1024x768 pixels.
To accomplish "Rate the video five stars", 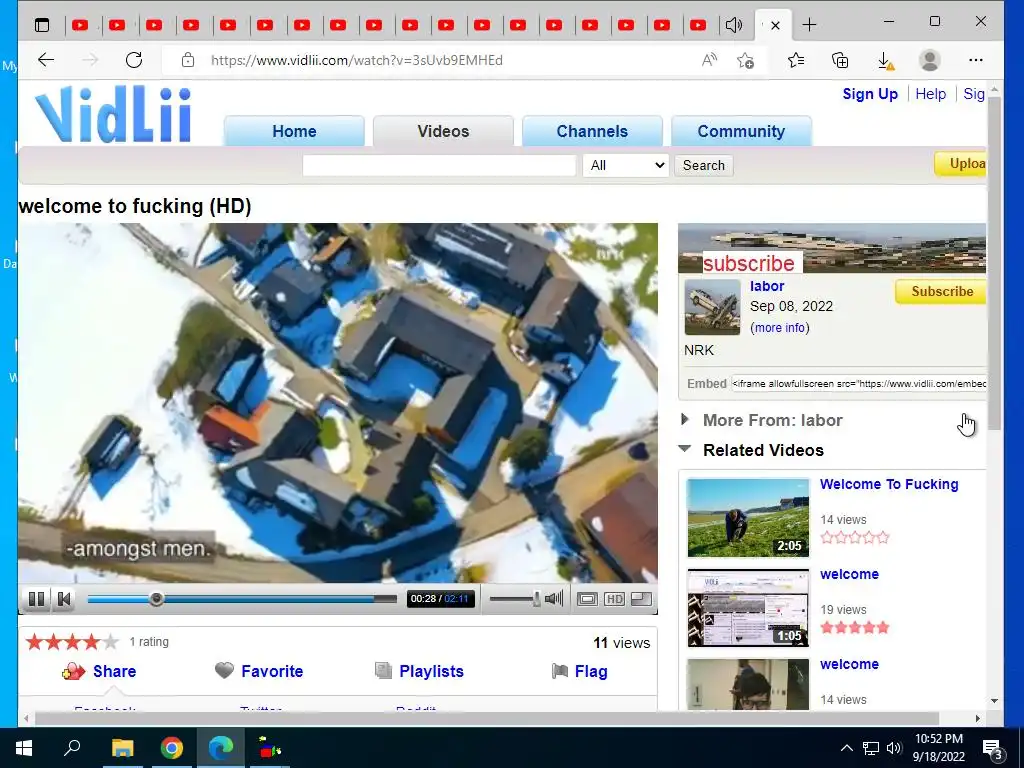I will coord(110,642).
